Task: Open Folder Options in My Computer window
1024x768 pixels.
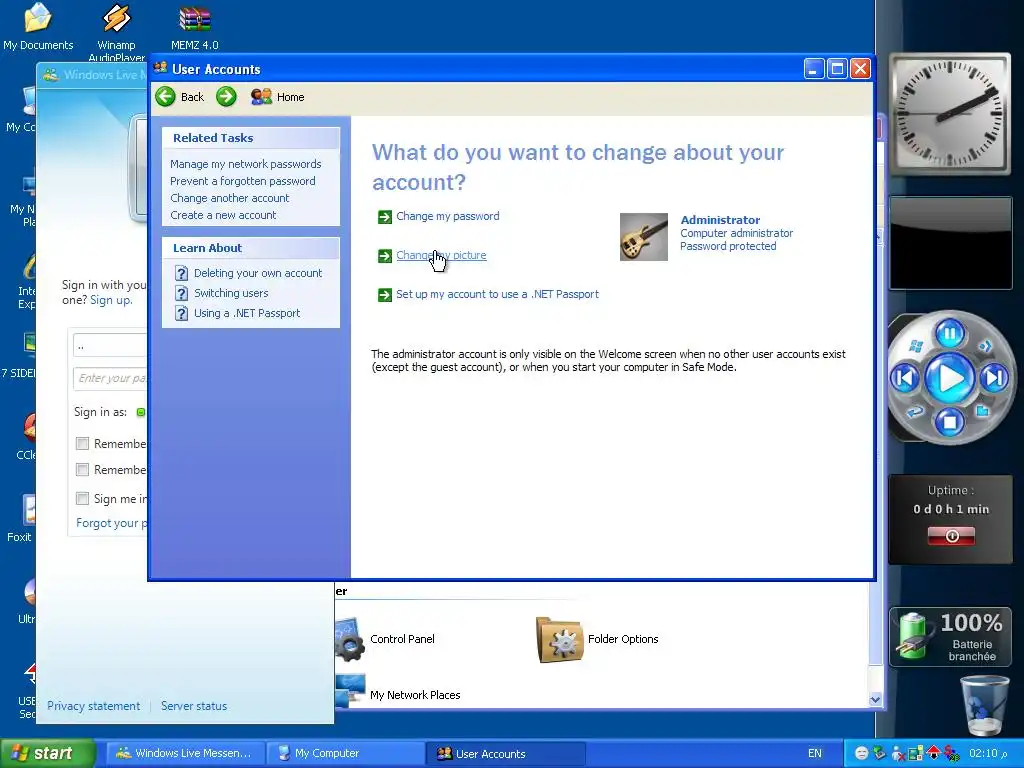Action: tap(597, 639)
